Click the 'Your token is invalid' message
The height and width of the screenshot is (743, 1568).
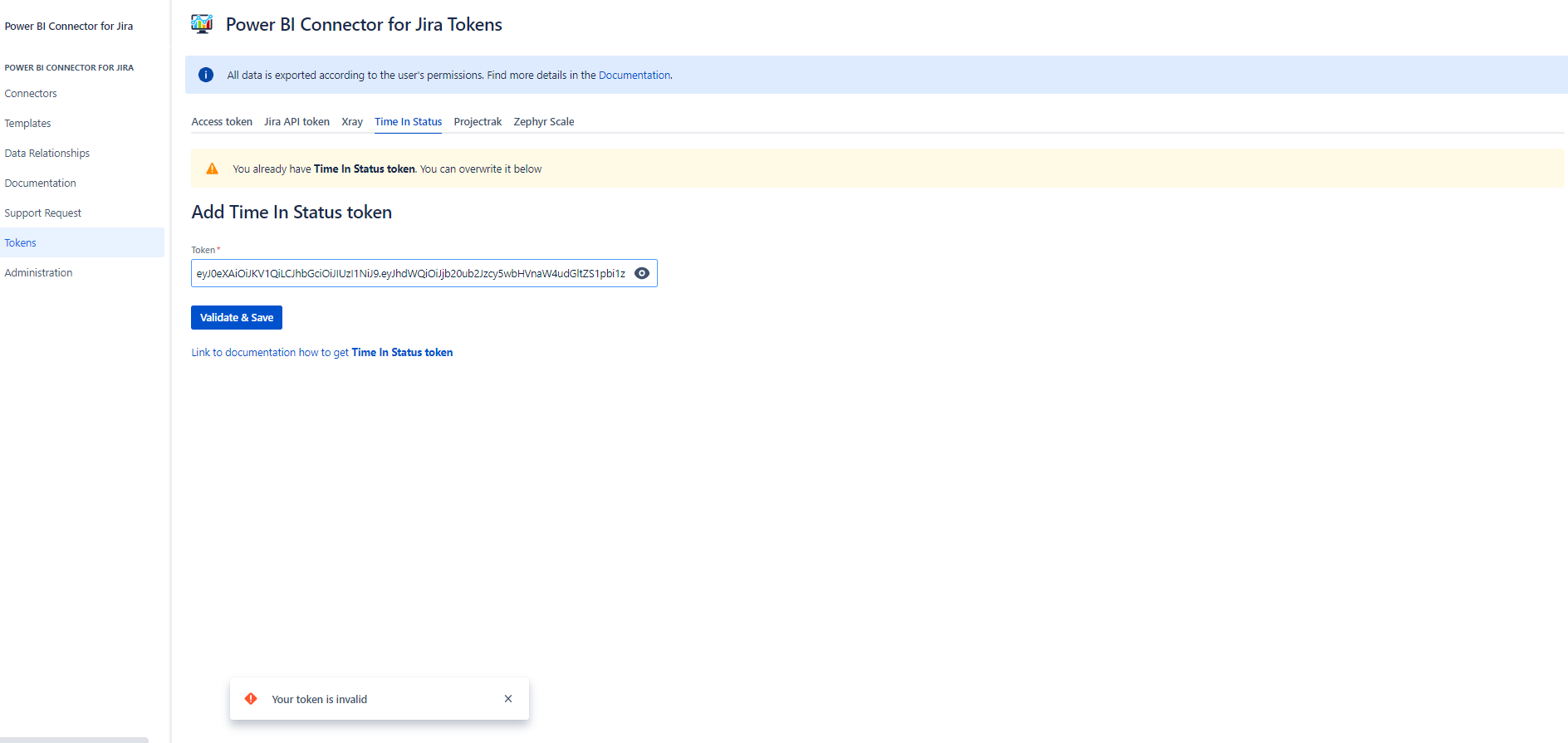pos(319,699)
